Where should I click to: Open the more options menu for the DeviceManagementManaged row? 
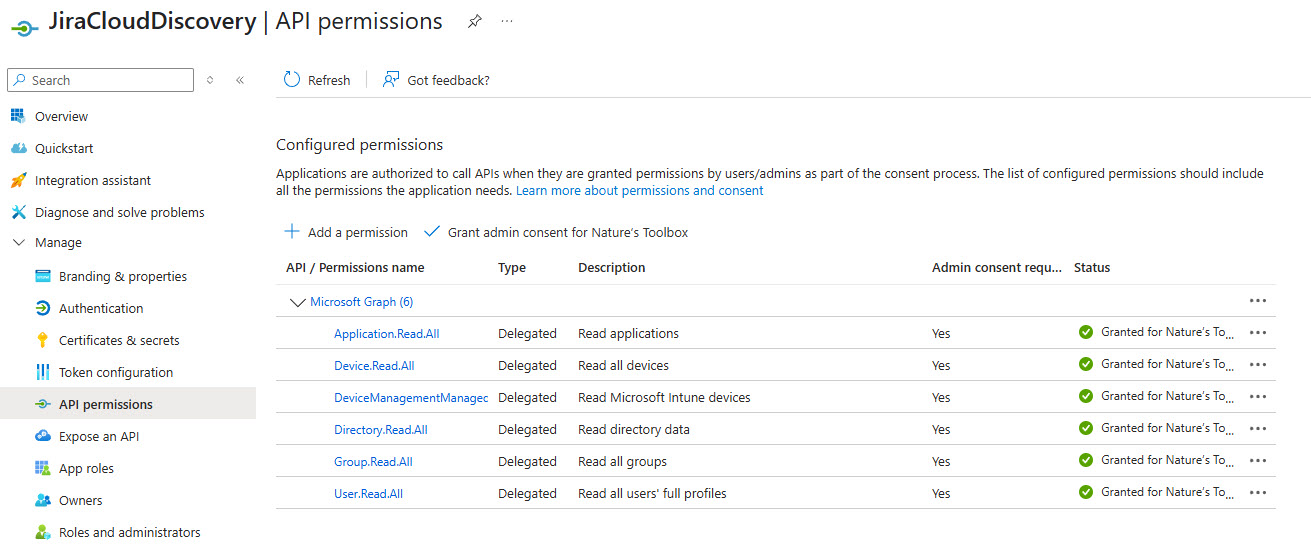[x=1258, y=397]
